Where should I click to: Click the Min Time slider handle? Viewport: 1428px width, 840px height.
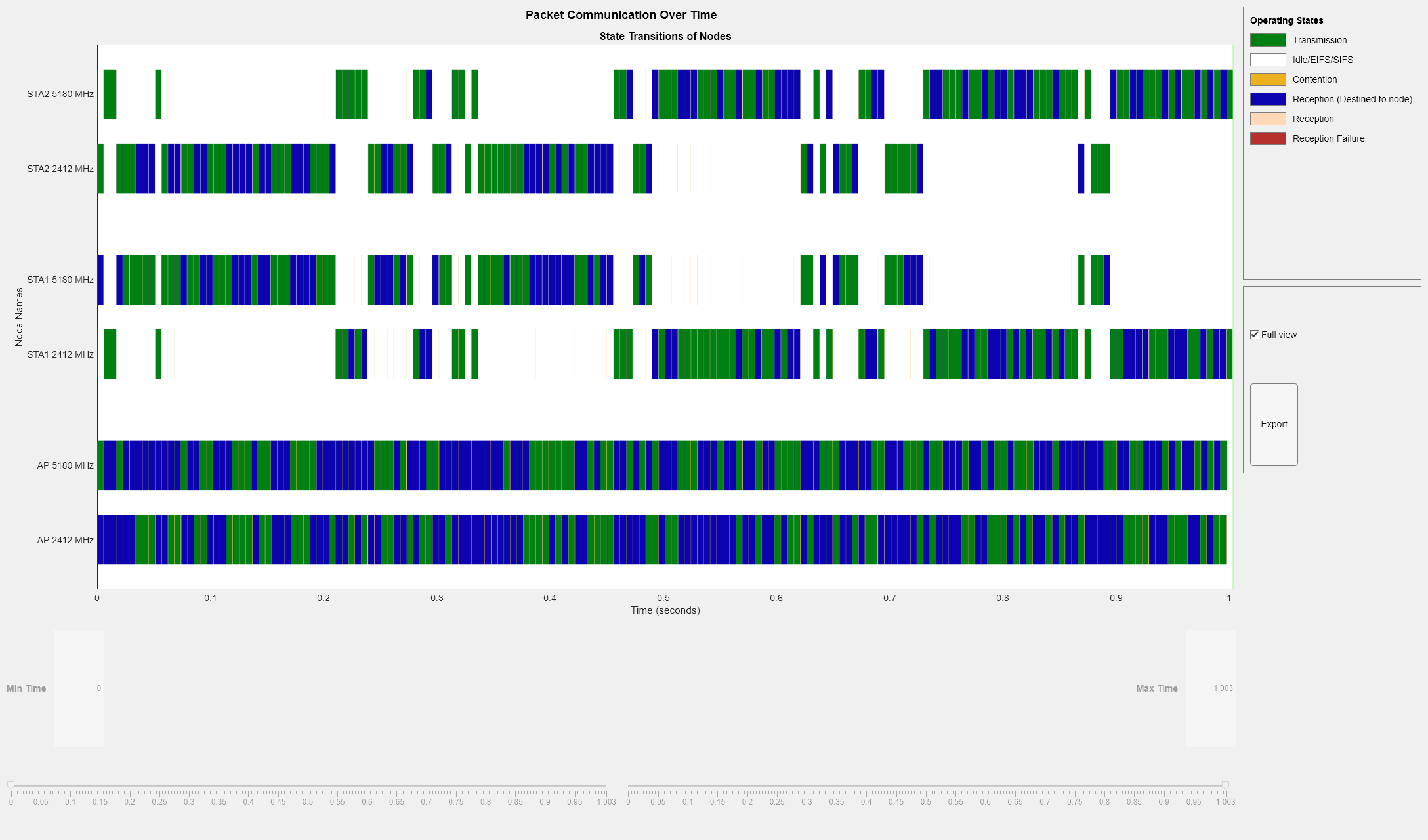point(11,785)
